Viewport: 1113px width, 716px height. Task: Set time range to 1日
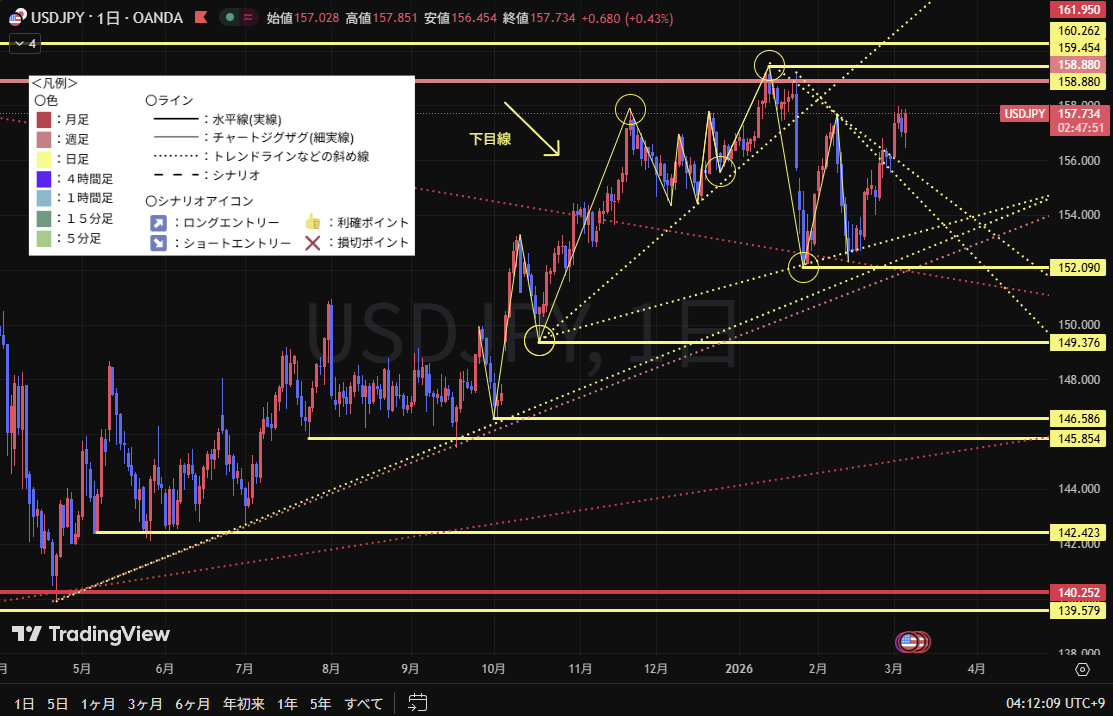24,703
